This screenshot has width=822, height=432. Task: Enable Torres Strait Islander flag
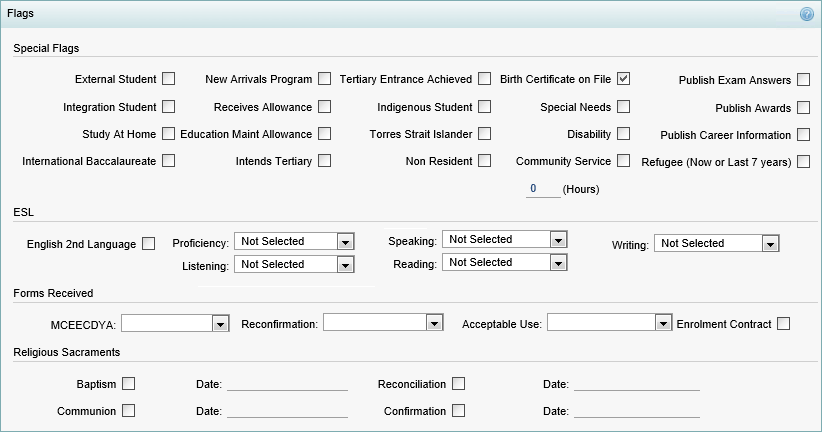pos(484,133)
